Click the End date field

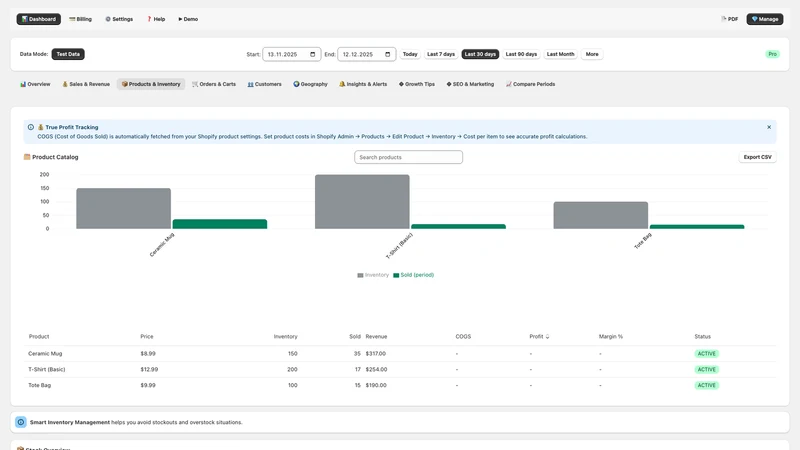click(367, 54)
